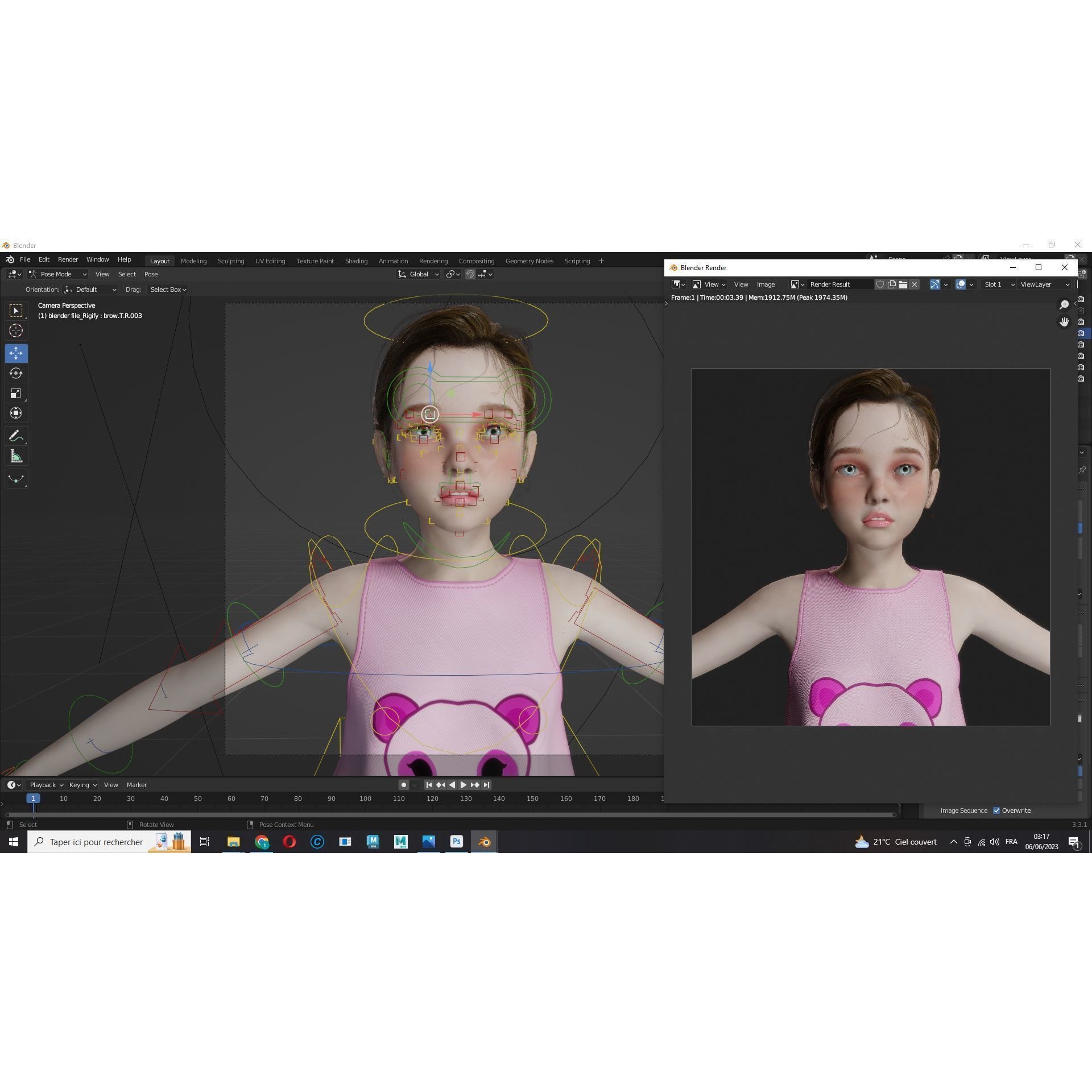Open the Image menu in the render window
1092x1092 pixels.
tap(766, 284)
